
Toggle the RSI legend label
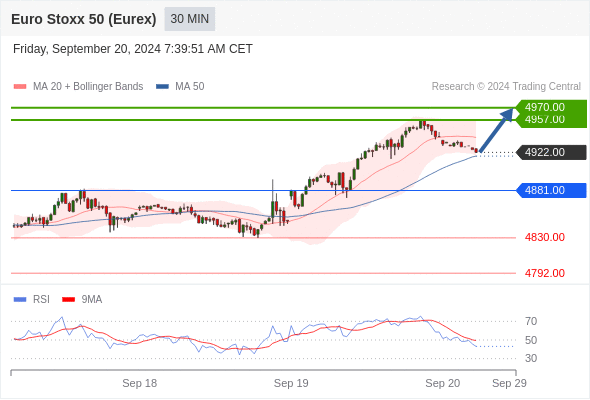[x=41, y=300]
